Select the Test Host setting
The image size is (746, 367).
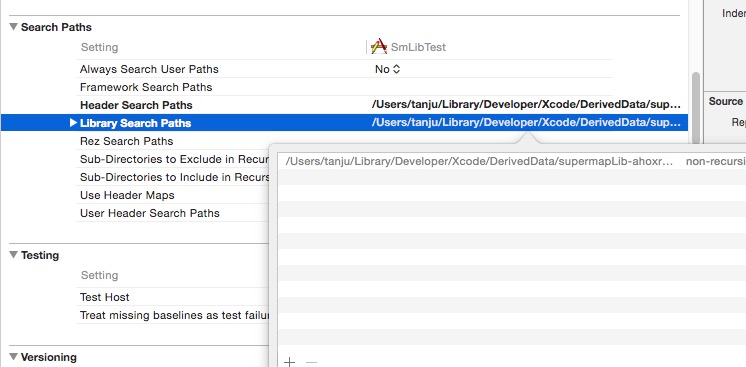pos(105,297)
